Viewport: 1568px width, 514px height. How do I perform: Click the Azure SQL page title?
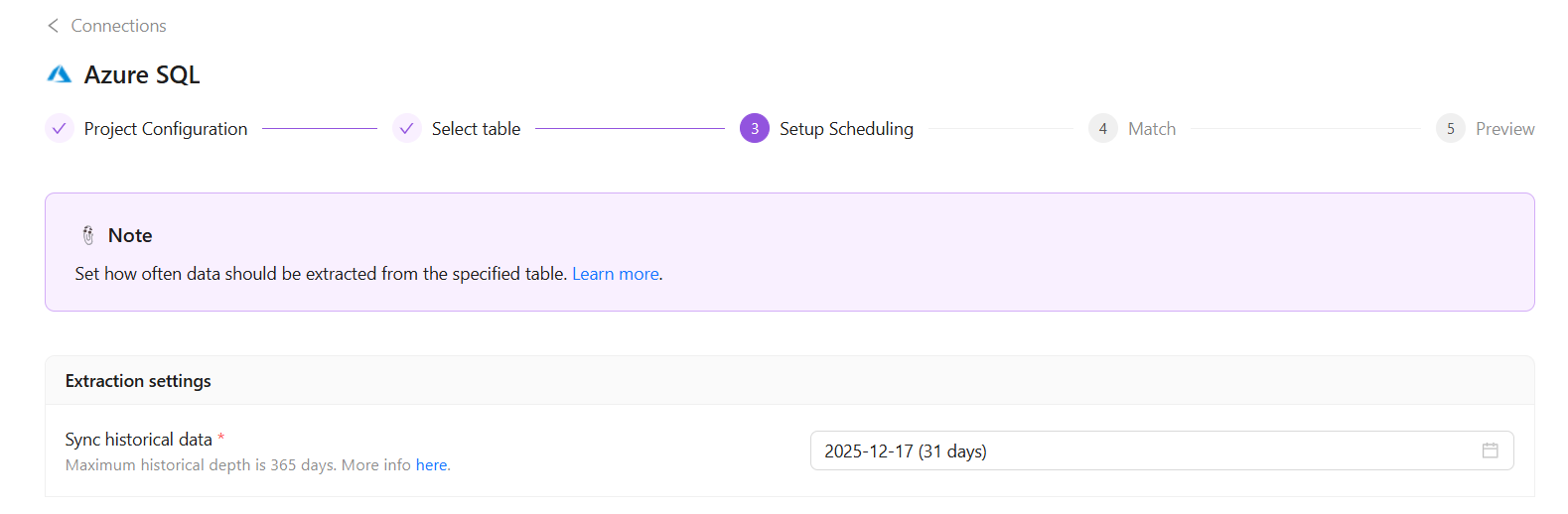142,74
